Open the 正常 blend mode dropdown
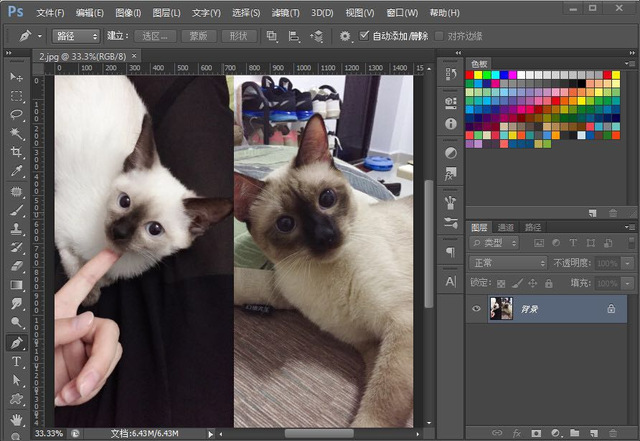The image size is (640, 441). (x=507, y=263)
